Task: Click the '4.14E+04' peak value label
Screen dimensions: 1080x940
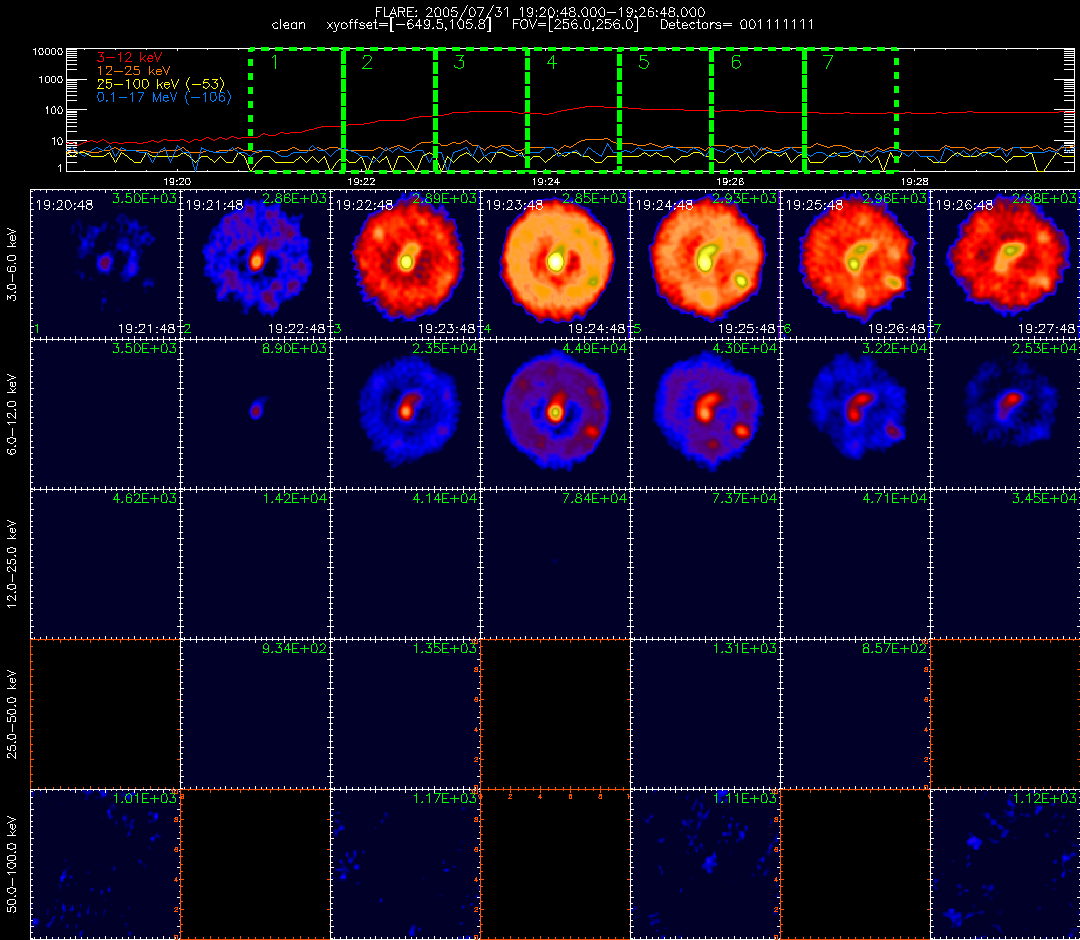Action: click(x=444, y=499)
